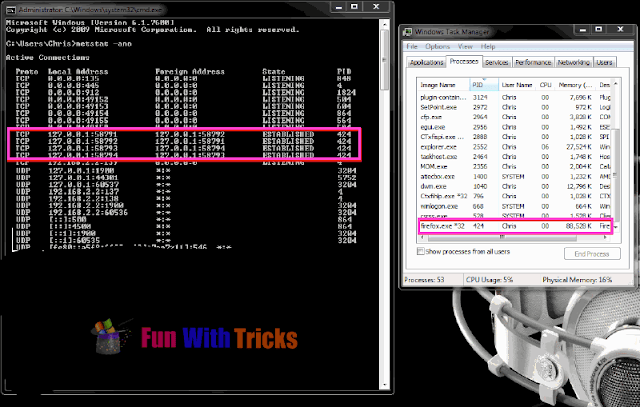640x407 pixels.
Task: Click the Foreign Address header in console
Action: click(x=190, y=71)
